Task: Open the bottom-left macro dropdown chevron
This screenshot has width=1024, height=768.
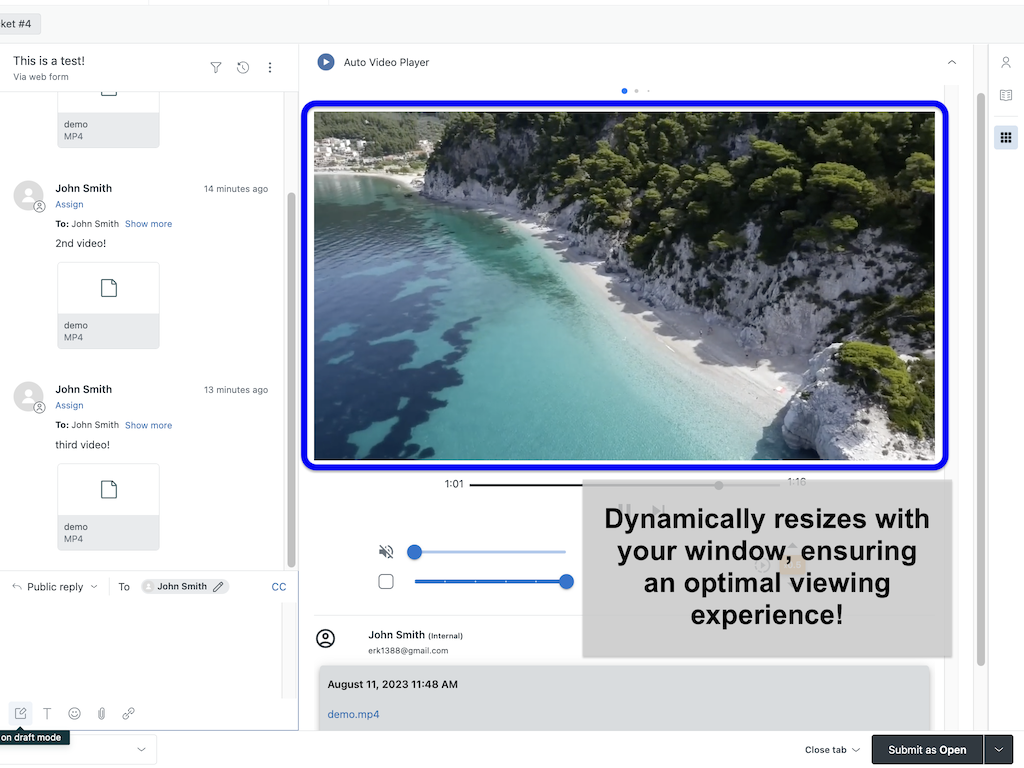Action: tap(141, 749)
